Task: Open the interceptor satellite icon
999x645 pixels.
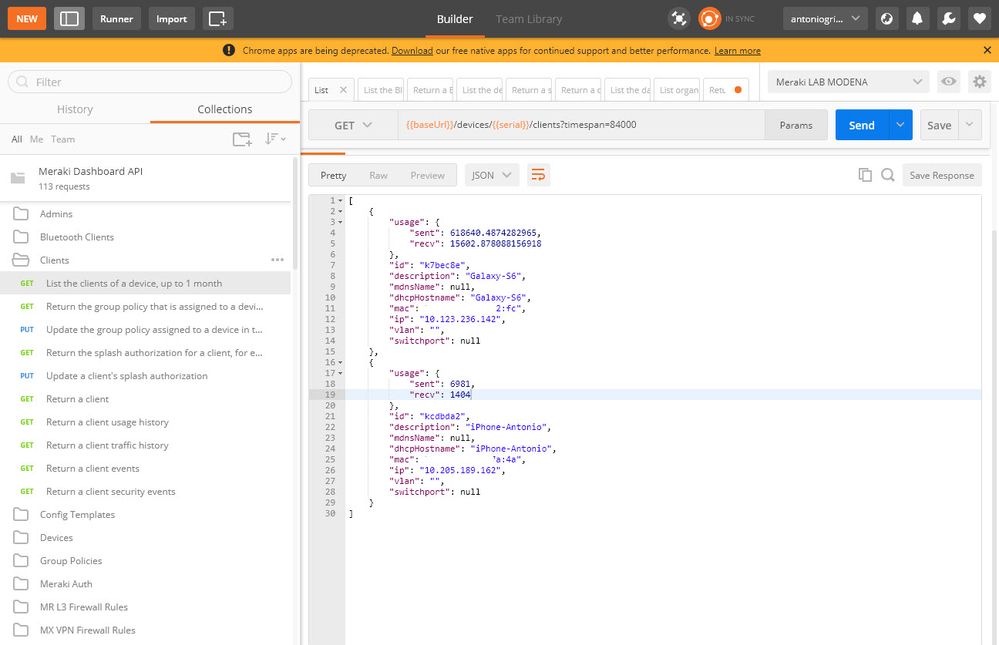Action: point(679,18)
